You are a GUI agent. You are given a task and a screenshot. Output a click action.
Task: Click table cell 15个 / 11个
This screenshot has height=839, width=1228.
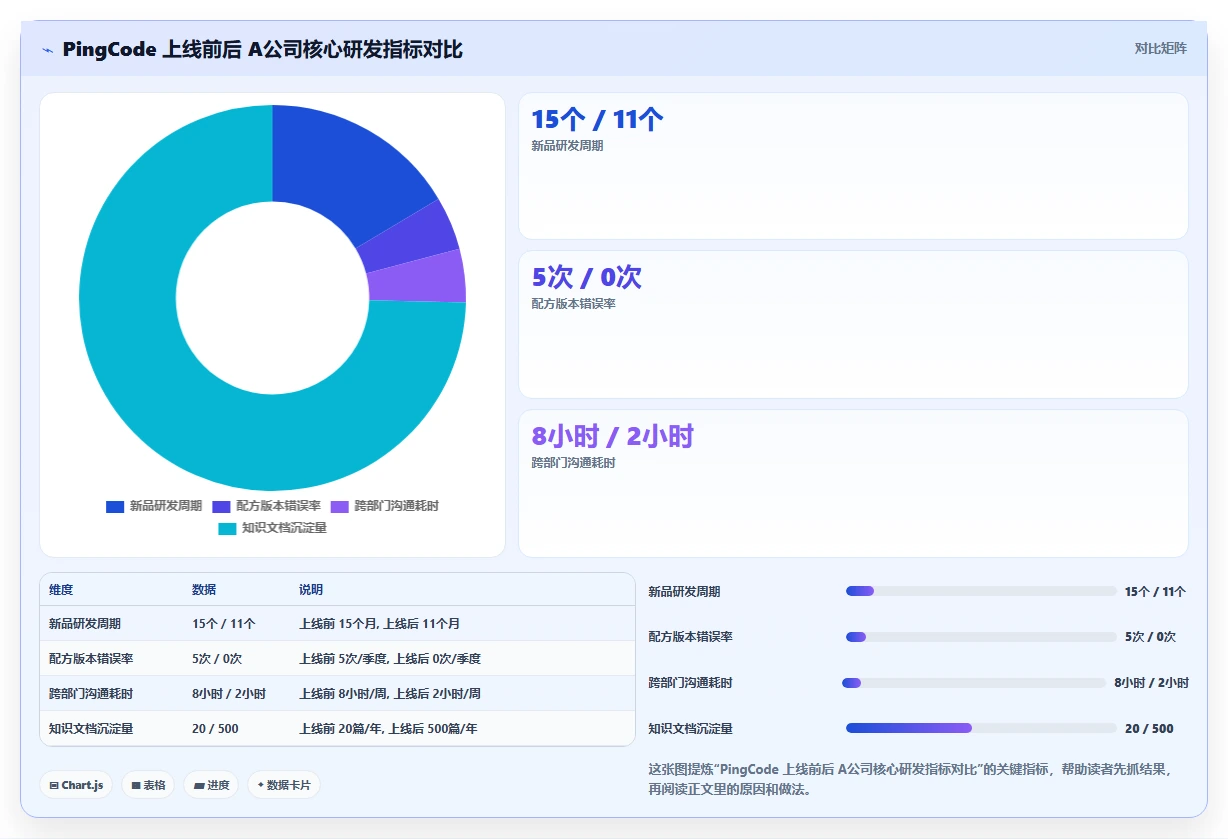(x=224, y=624)
